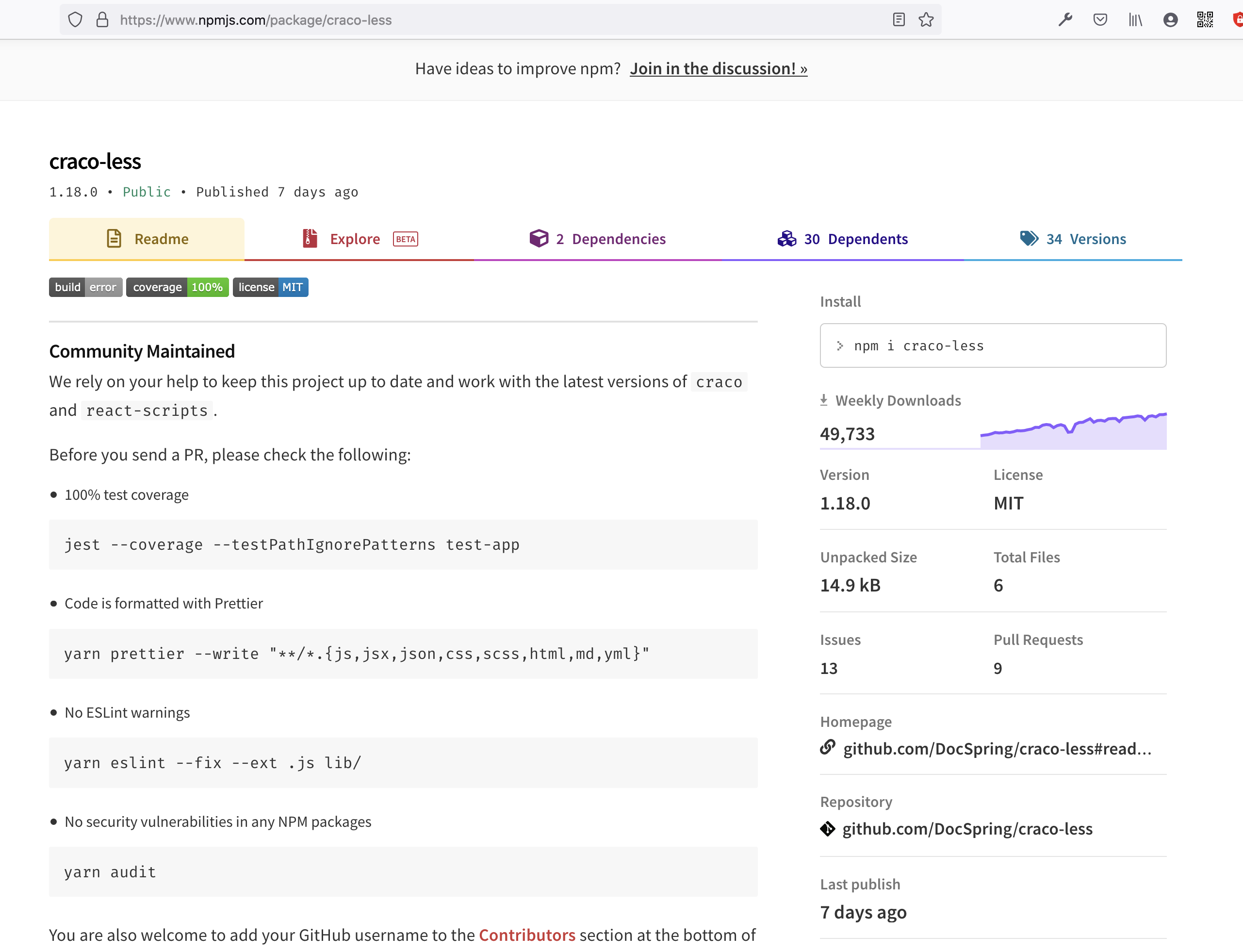Viewport: 1243px width, 952px height.
Task: Click the build error badge
Action: tap(85, 287)
